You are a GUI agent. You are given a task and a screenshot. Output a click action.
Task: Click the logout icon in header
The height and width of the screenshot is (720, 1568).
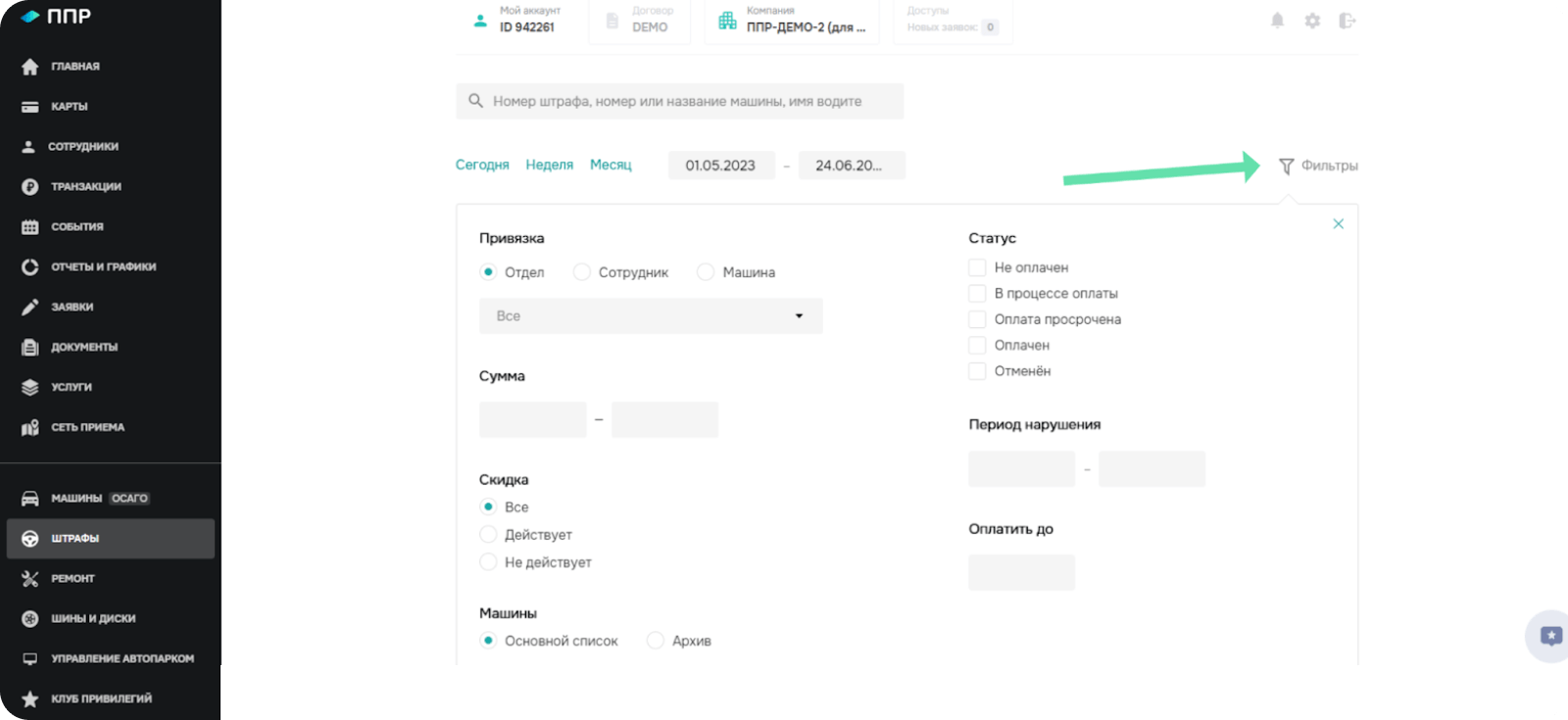(x=1347, y=21)
